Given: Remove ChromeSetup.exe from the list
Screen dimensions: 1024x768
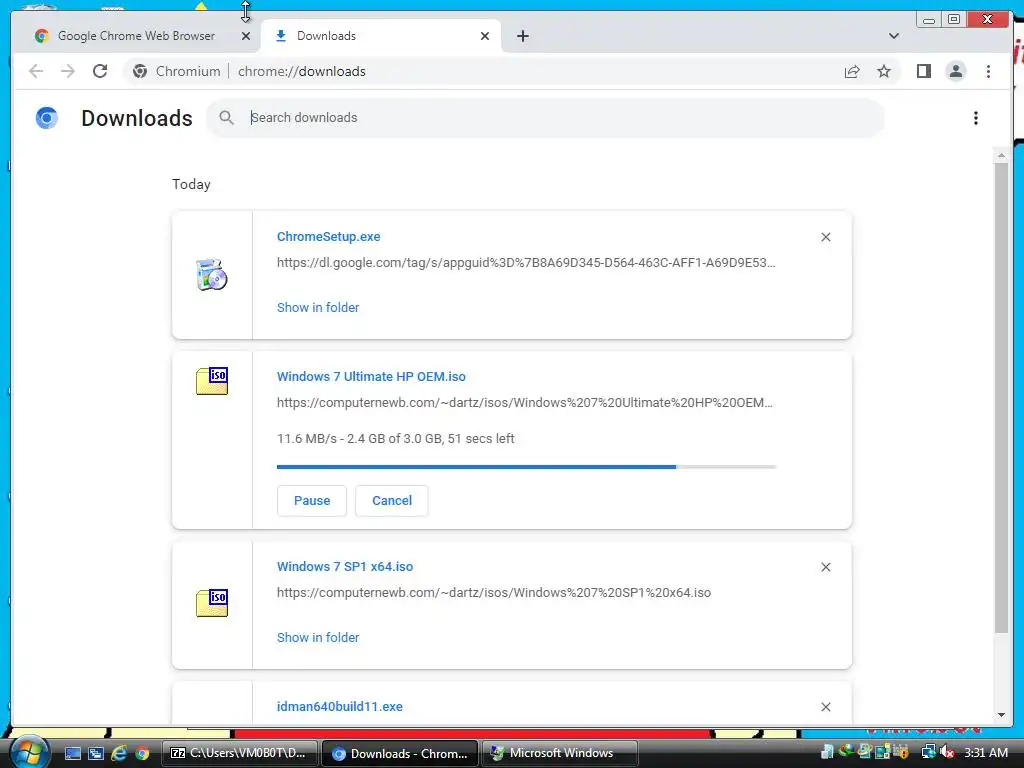Looking at the screenshot, I should click(825, 237).
